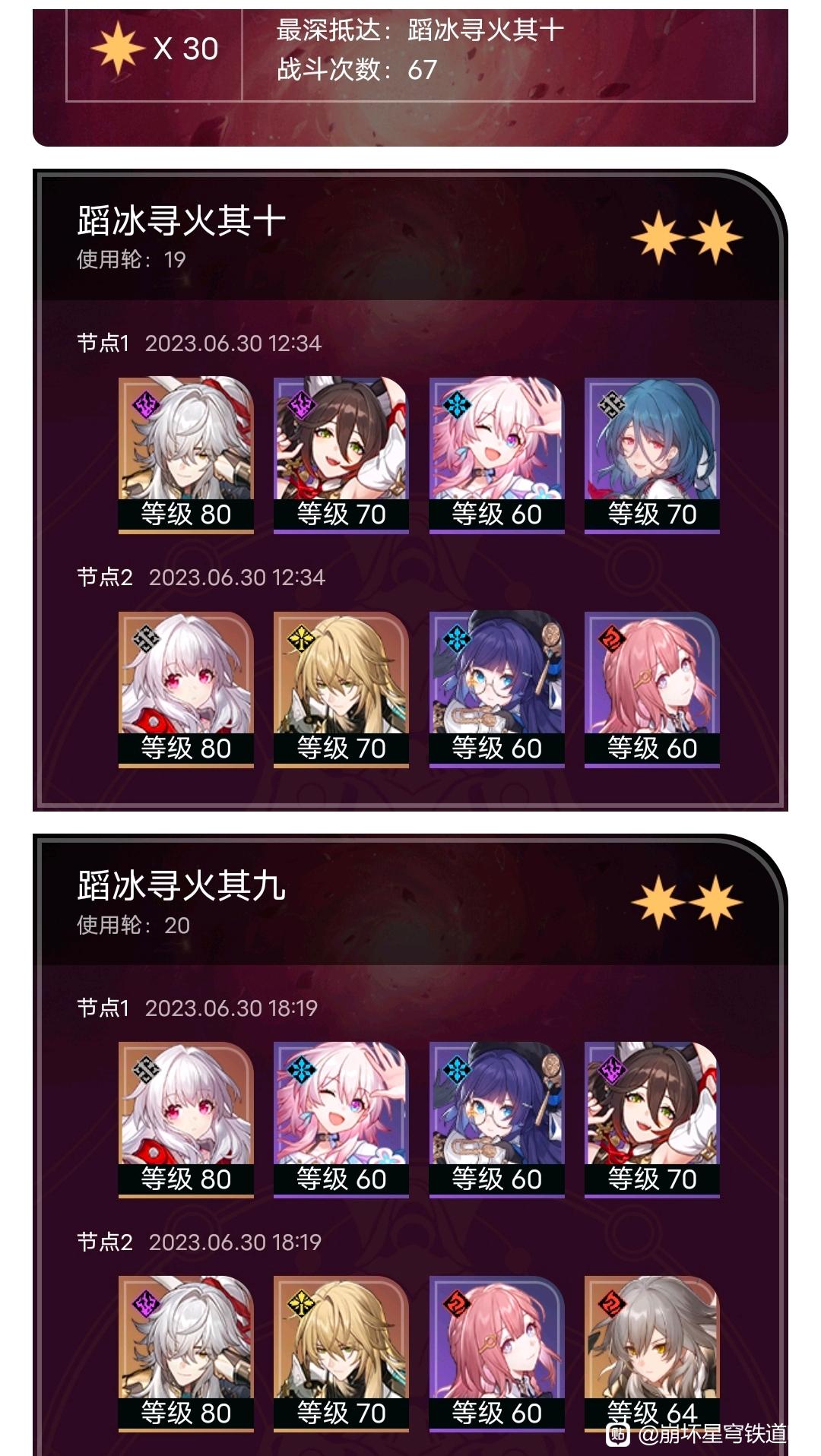Tap the ice icon on the 其九 节点1 pink-haired girl

point(301,1069)
